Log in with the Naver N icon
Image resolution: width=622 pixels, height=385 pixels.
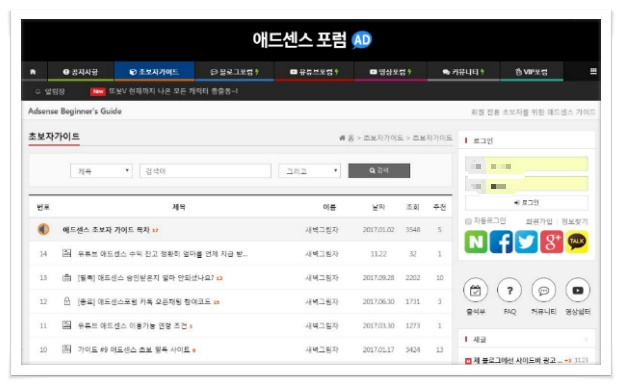(476, 242)
